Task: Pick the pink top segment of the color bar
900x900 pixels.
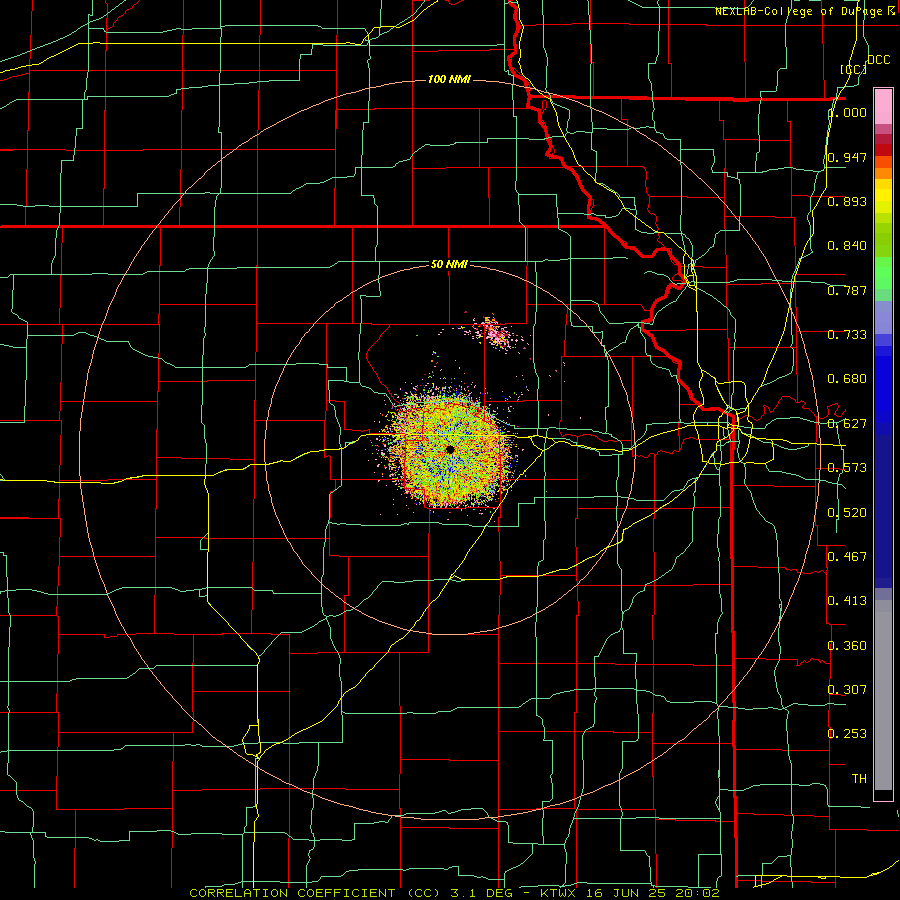Action: pos(883,106)
